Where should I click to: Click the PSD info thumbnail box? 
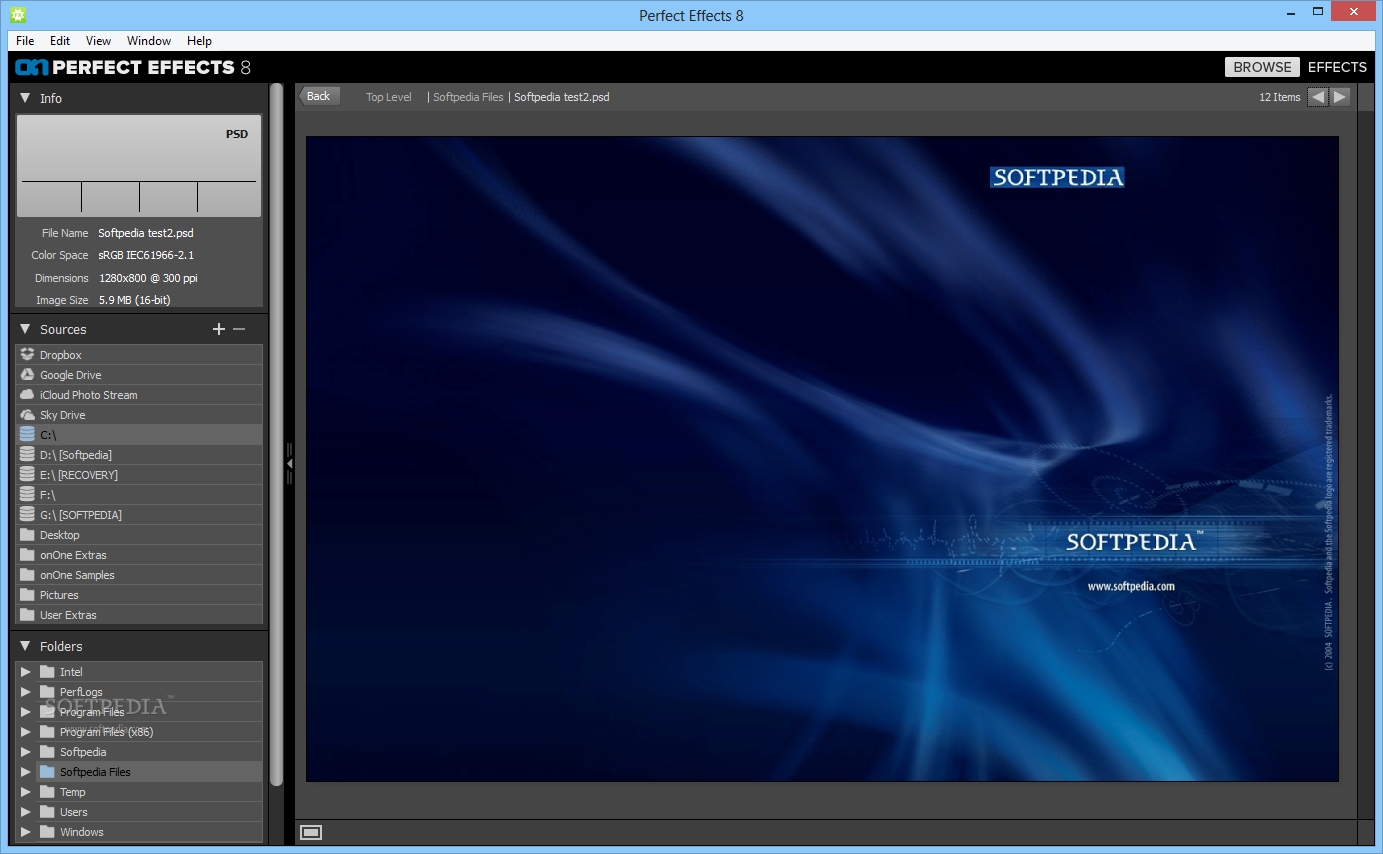point(139,165)
